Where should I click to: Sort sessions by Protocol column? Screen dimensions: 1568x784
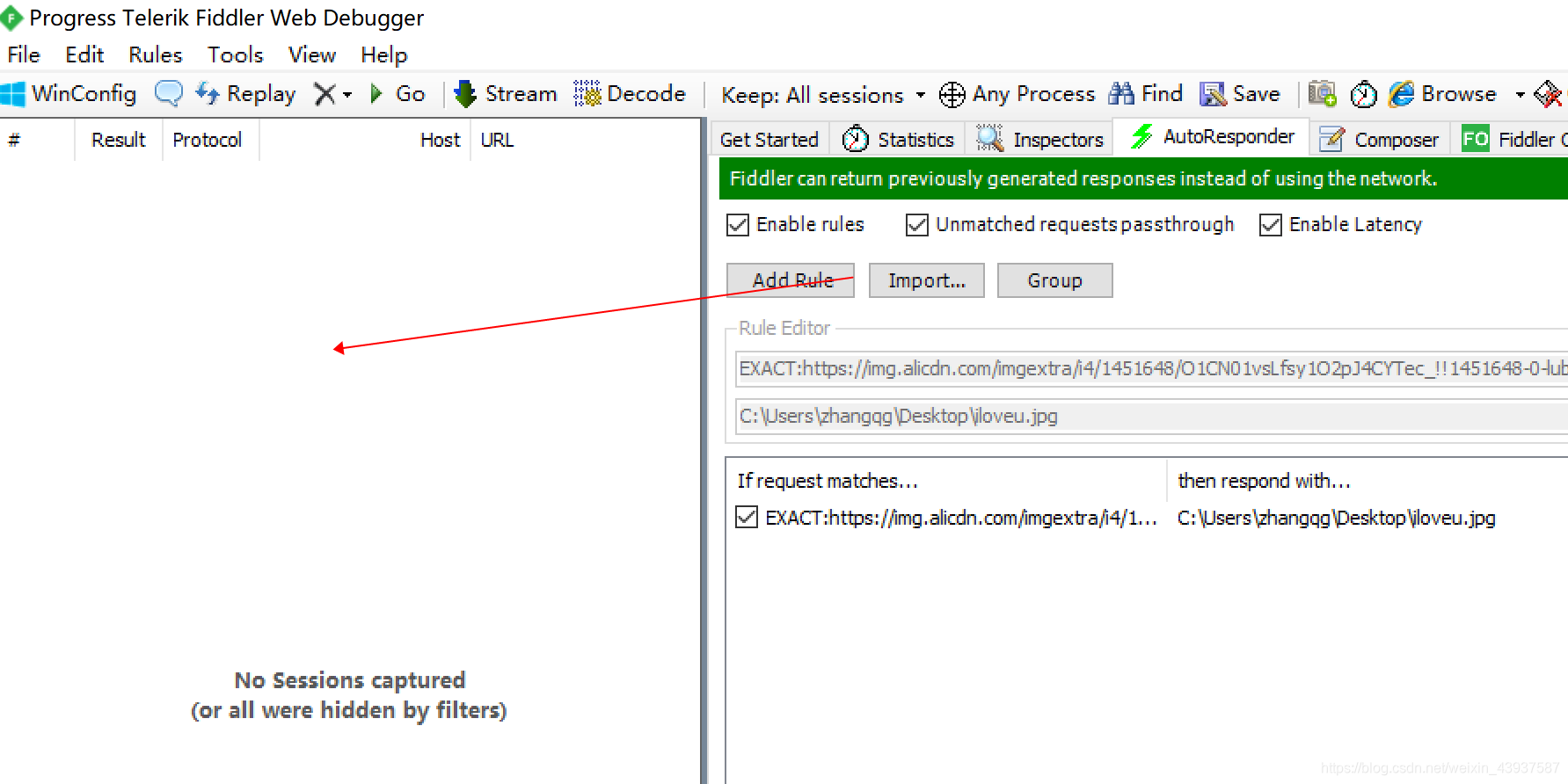[x=210, y=140]
